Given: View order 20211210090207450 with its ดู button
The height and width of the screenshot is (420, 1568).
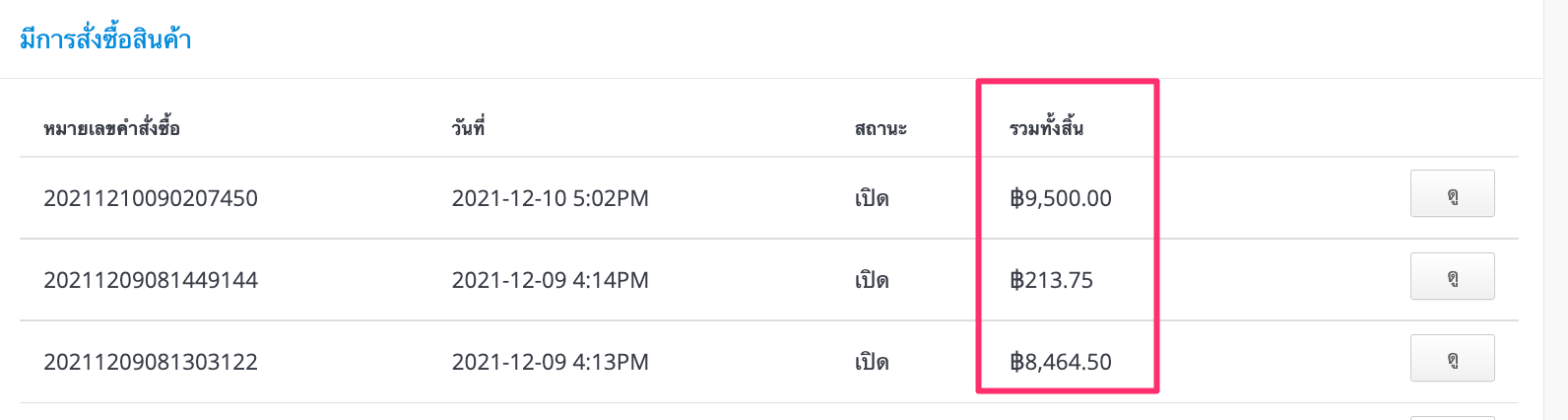Looking at the screenshot, I should (1453, 193).
